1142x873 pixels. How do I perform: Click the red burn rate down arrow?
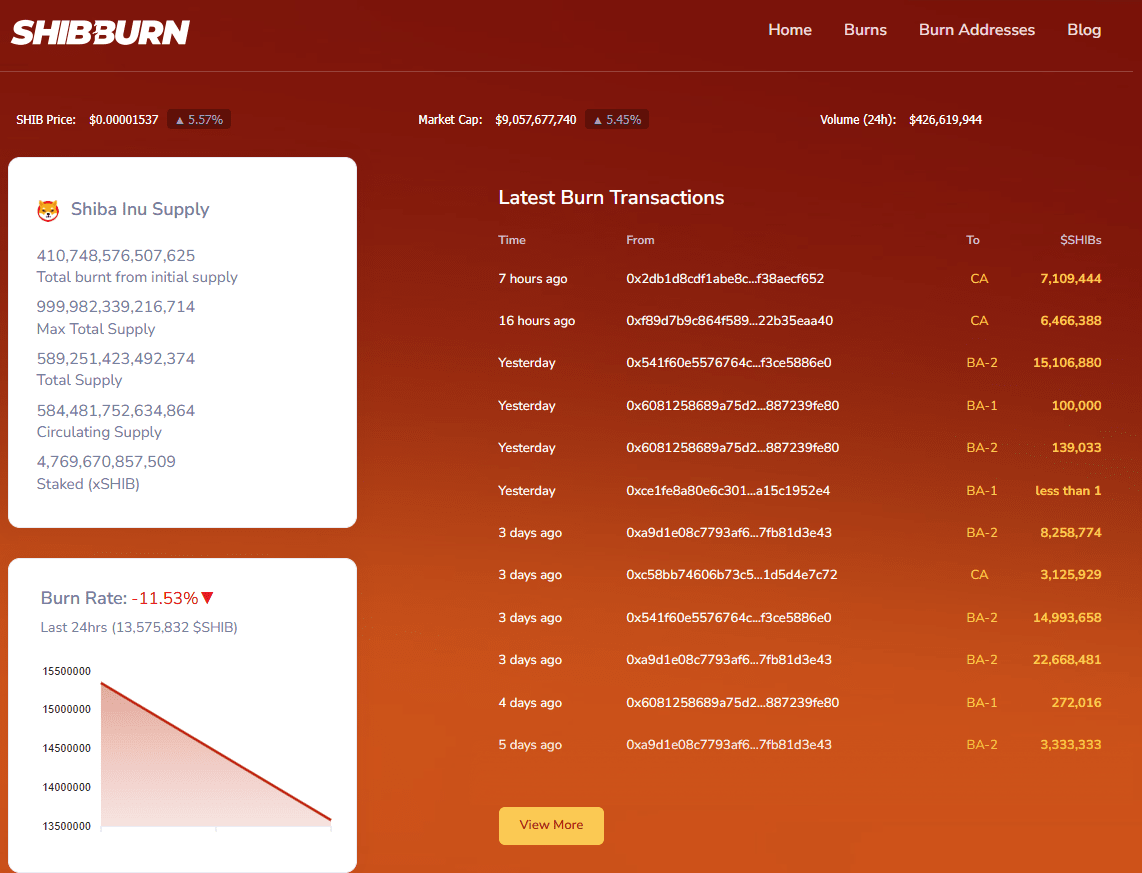[208, 598]
